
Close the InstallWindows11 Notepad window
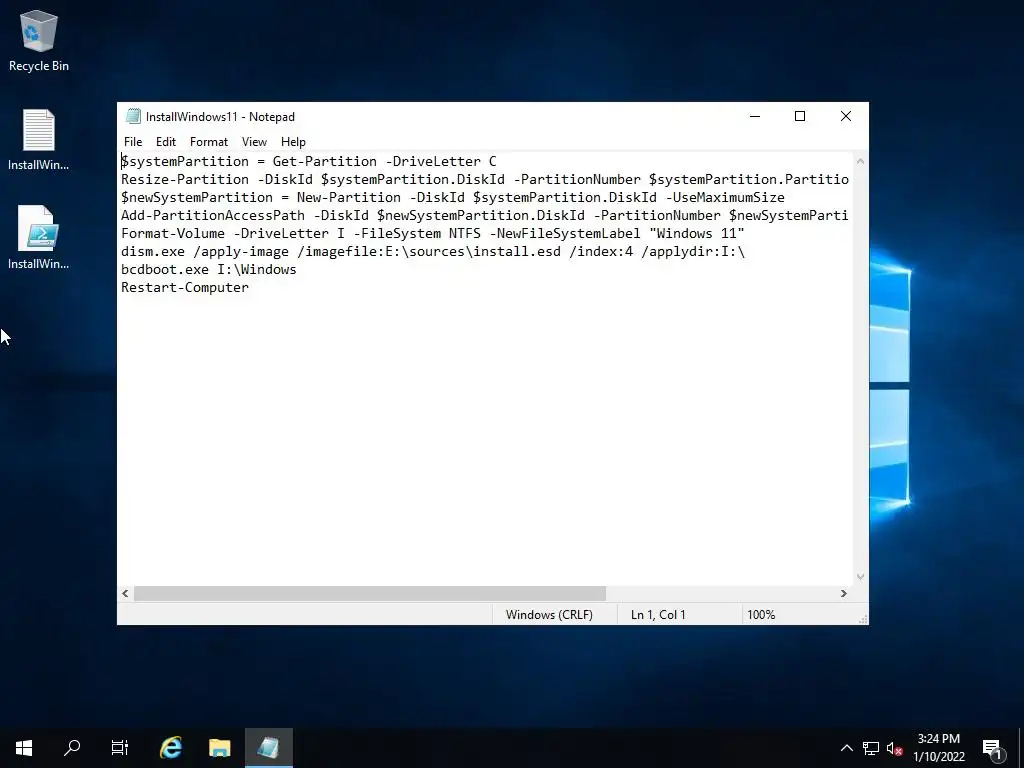[846, 116]
